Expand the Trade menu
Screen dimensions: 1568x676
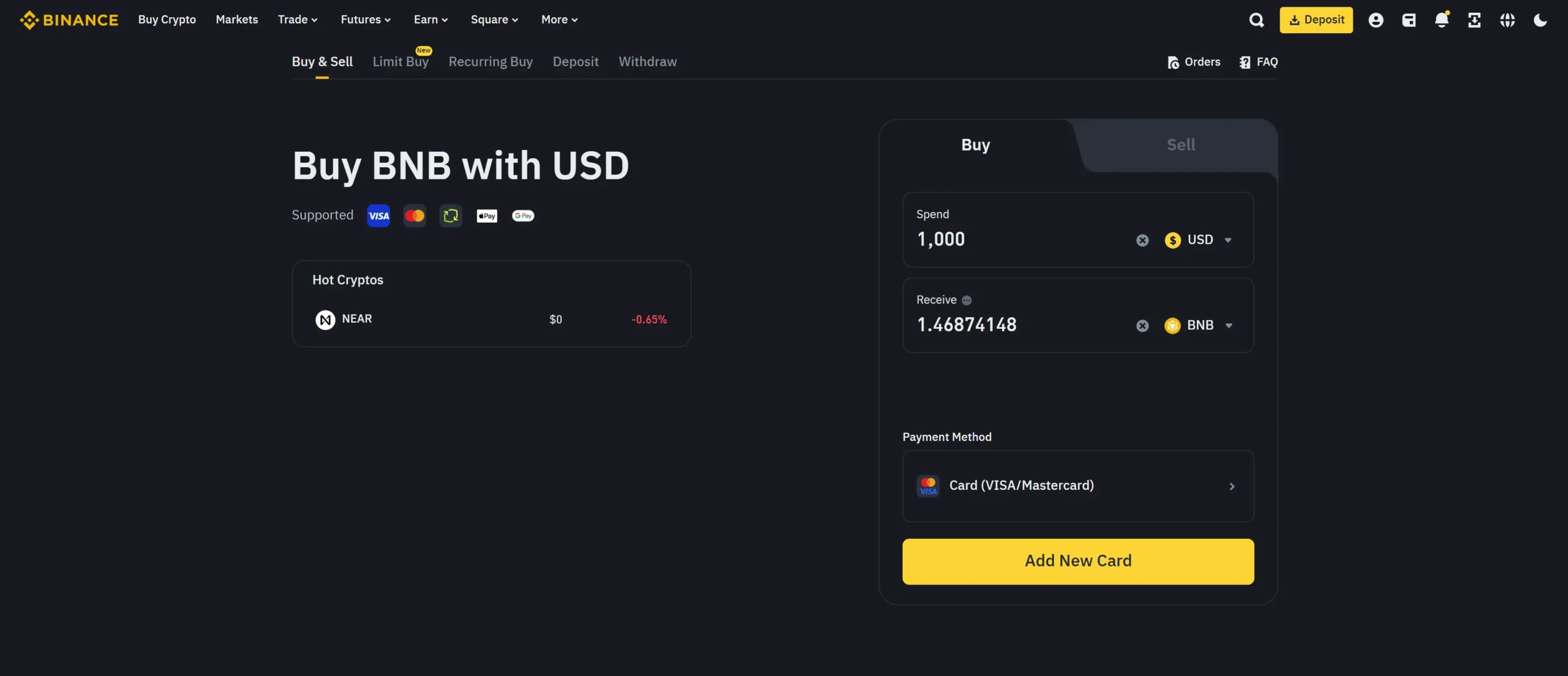[298, 20]
